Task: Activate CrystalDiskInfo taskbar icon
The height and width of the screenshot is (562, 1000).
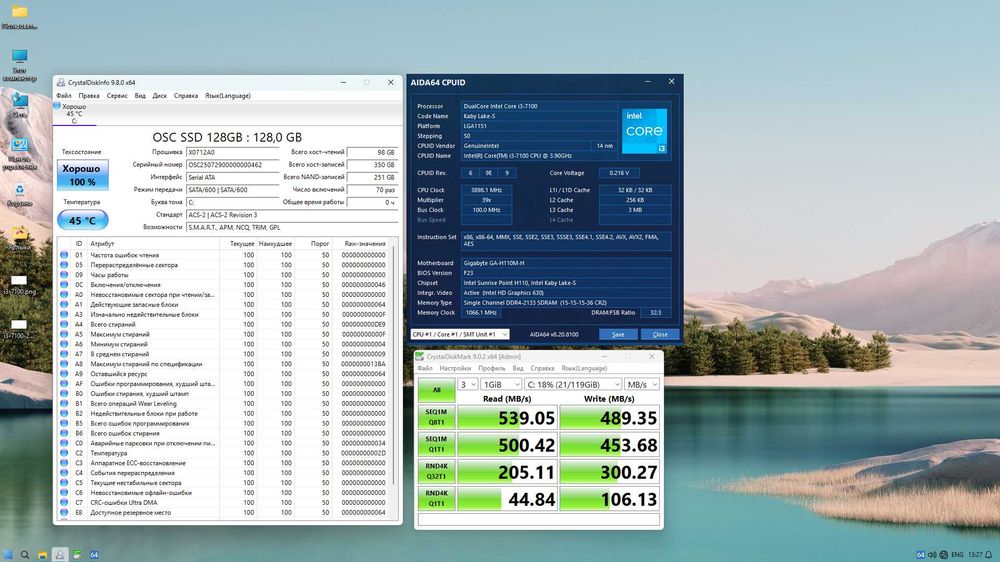Action: tap(59, 554)
